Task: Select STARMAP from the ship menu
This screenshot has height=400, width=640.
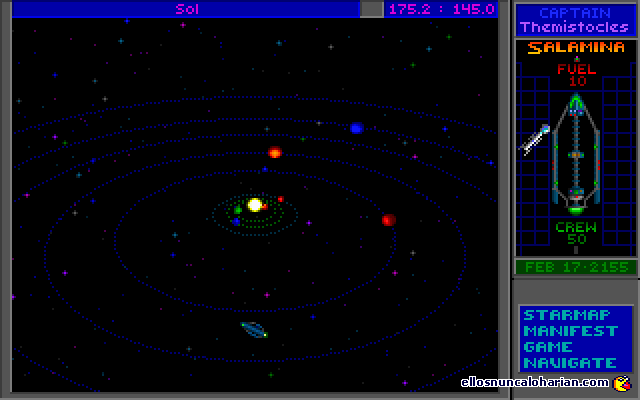Action: coord(567,315)
